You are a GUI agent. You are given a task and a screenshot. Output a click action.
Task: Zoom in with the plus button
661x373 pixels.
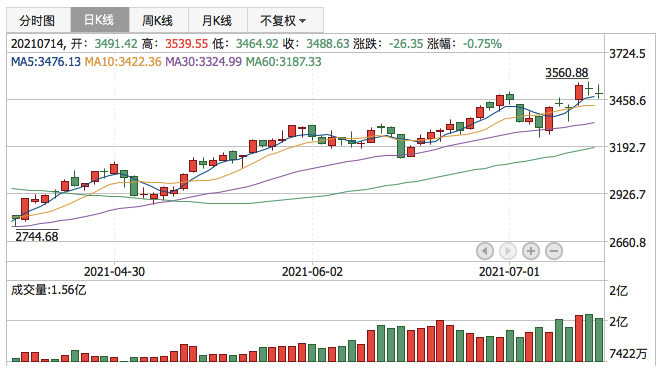pyautogui.click(x=531, y=252)
